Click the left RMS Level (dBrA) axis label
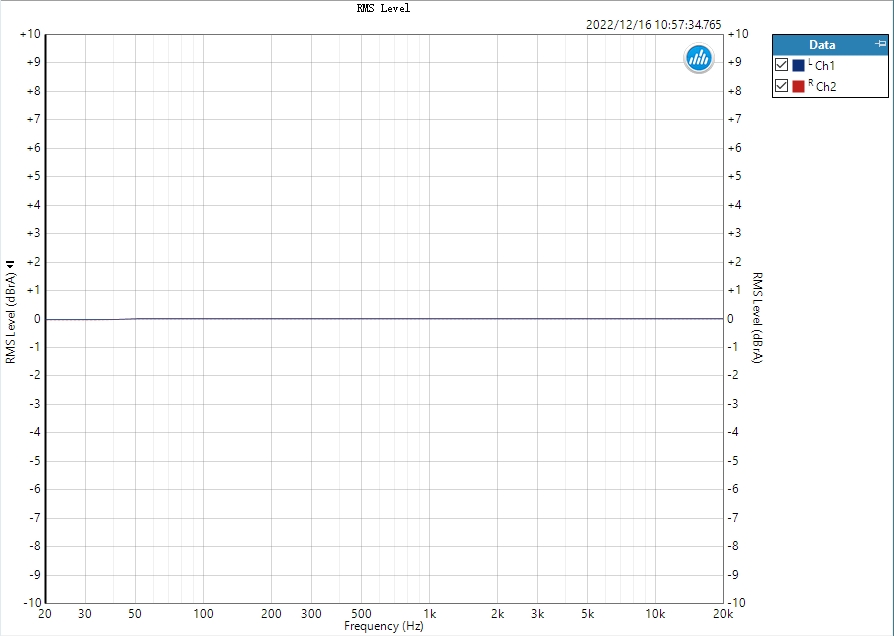894x636 pixels. point(11,318)
